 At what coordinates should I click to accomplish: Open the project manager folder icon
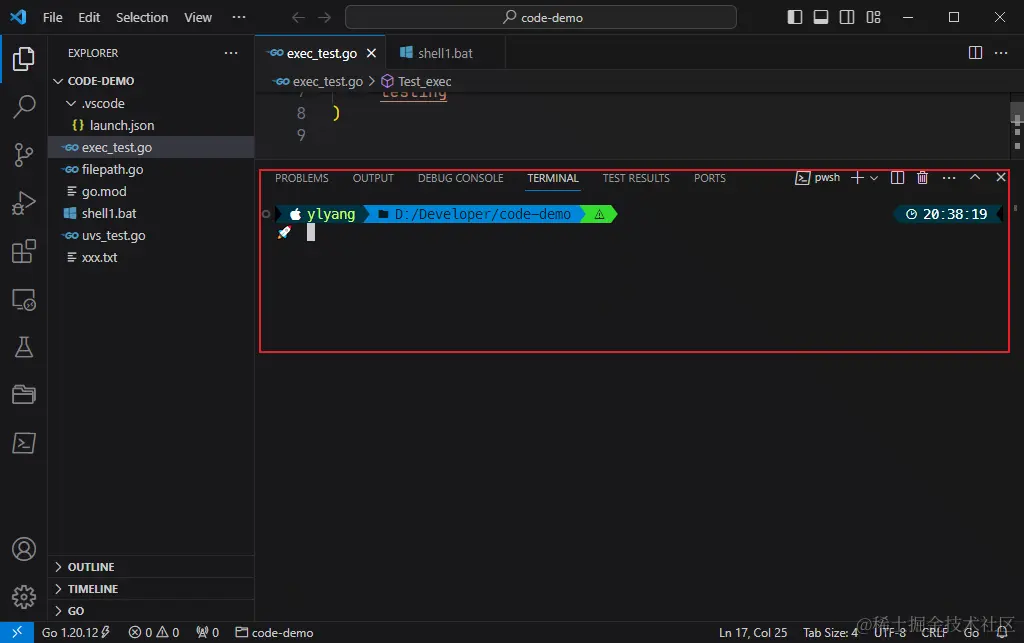[24, 395]
